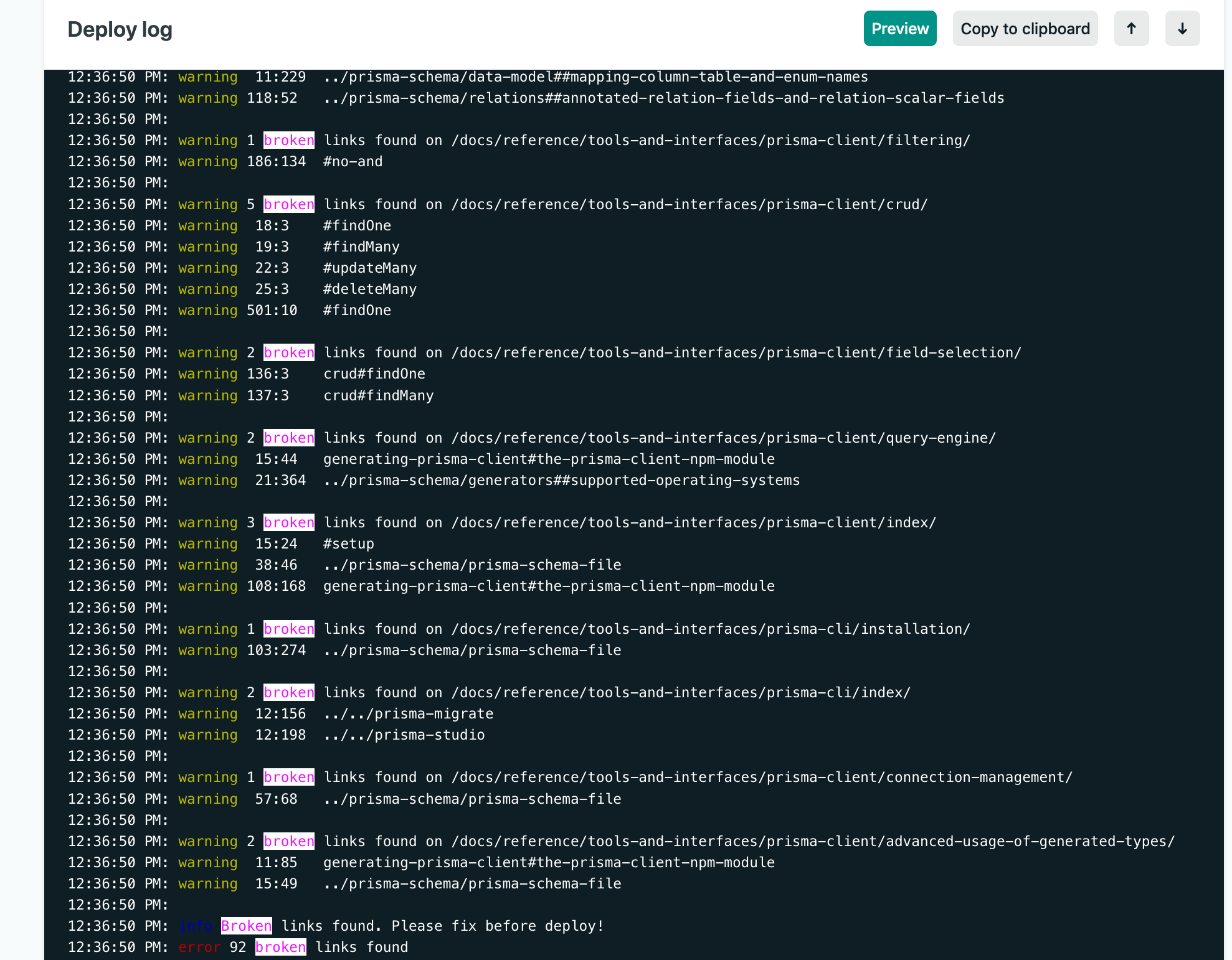Click the ../../prisma-migrate log entry
The image size is (1232, 960).
click(408, 713)
